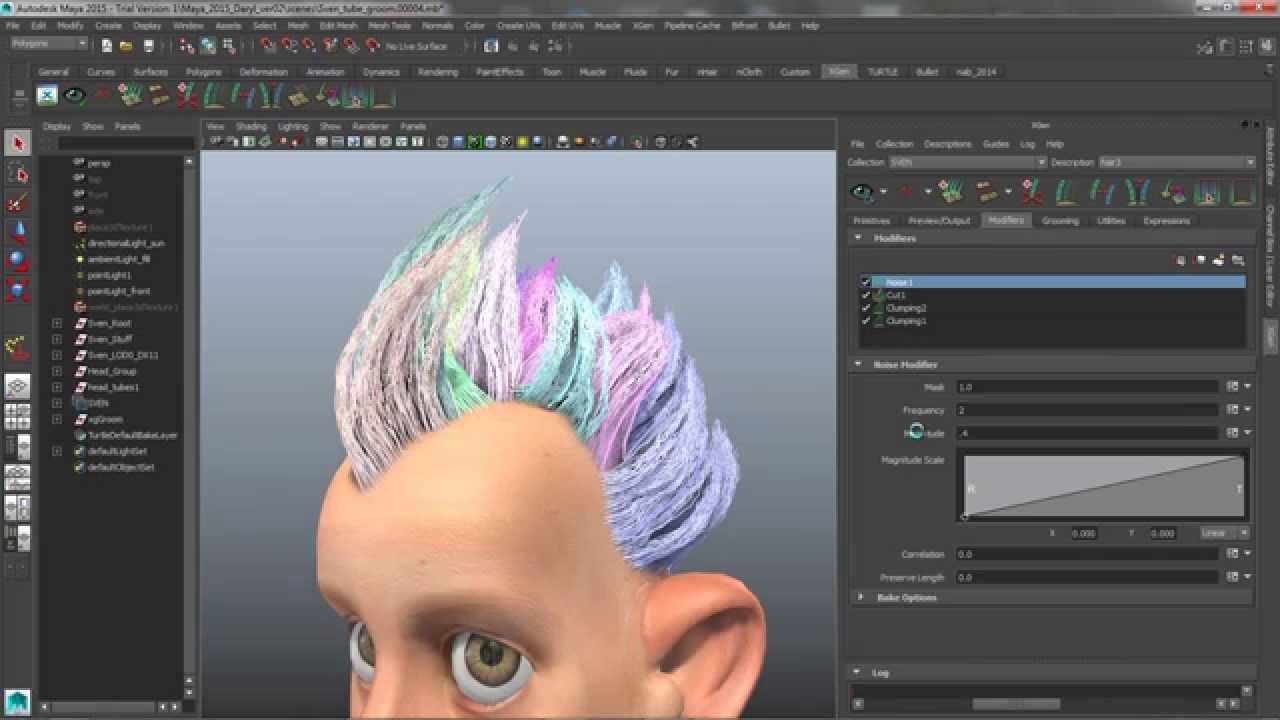The width and height of the screenshot is (1280, 720).
Task: Open the Rendering shelf tab
Action: click(438, 72)
